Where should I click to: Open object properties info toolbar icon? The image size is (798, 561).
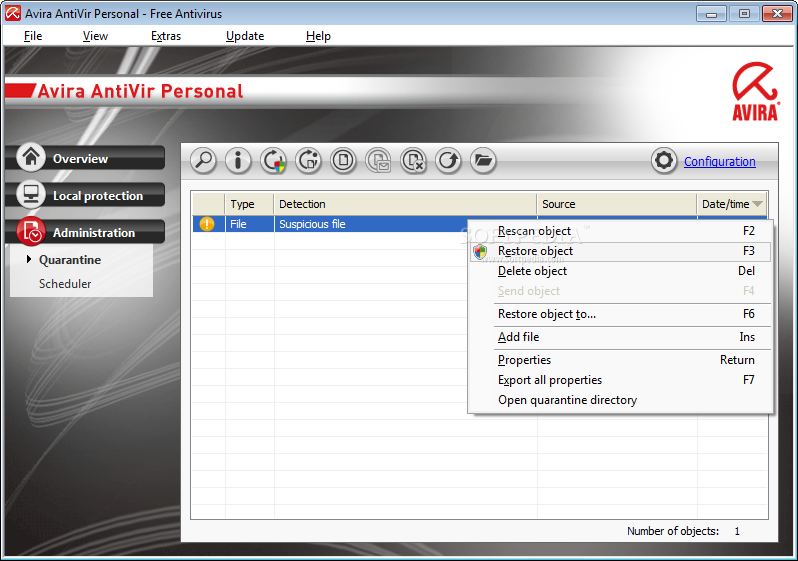(238, 161)
